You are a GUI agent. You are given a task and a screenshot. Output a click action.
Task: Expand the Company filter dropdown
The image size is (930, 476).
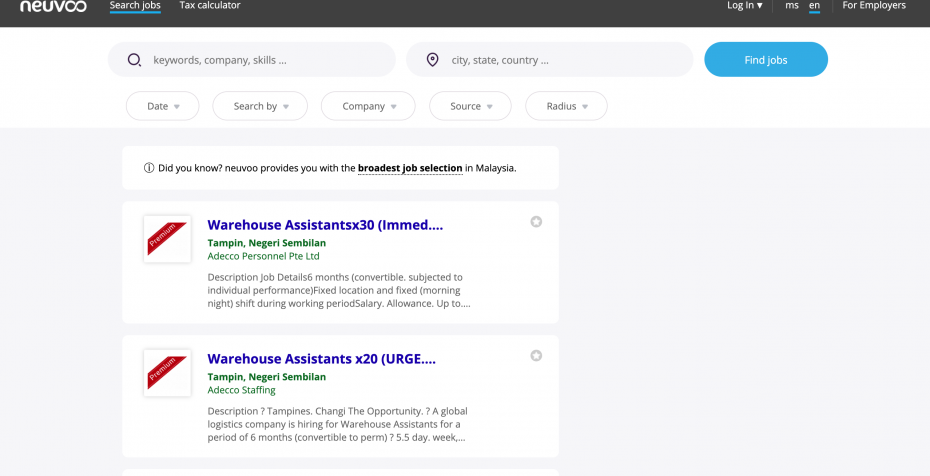click(368, 106)
